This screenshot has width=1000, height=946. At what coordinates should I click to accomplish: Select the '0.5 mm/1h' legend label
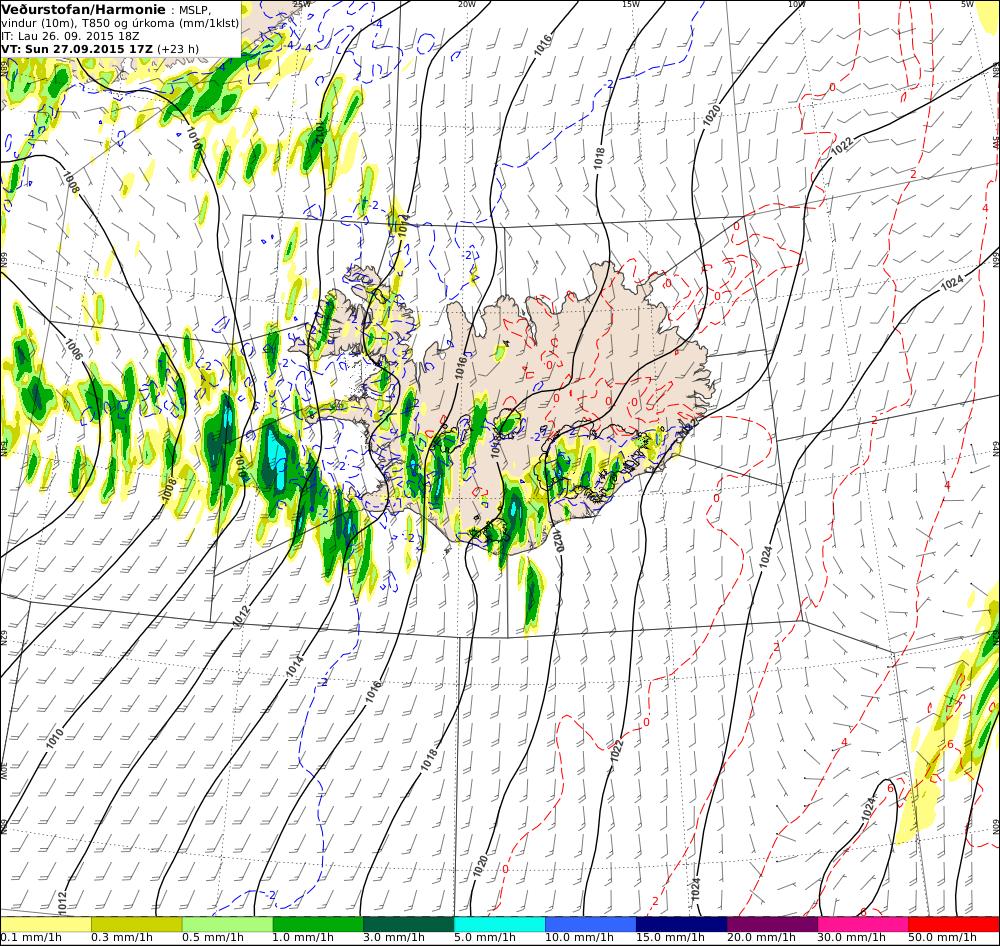[213, 938]
